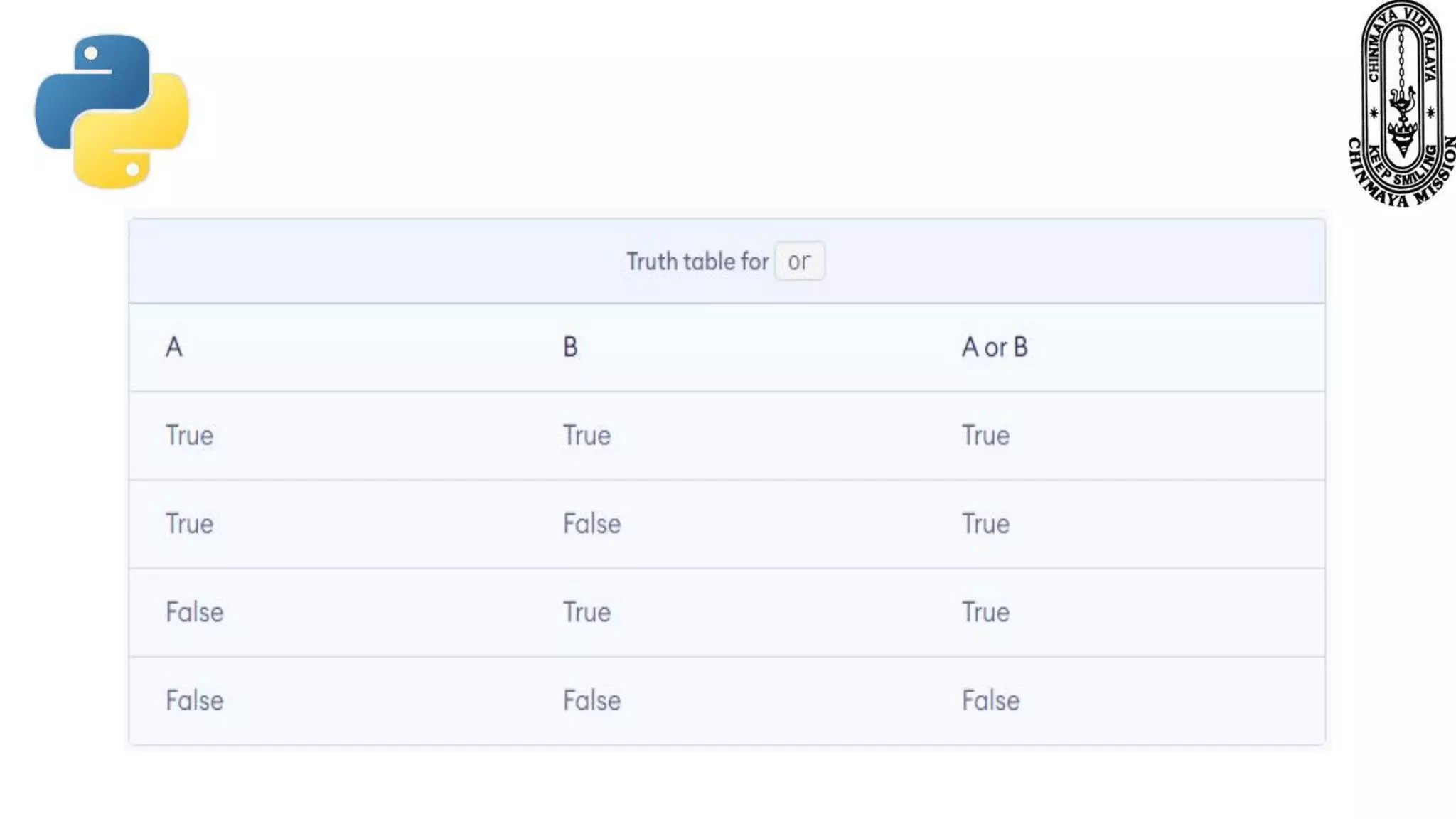Select True under B in the first row

click(x=587, y=435)
